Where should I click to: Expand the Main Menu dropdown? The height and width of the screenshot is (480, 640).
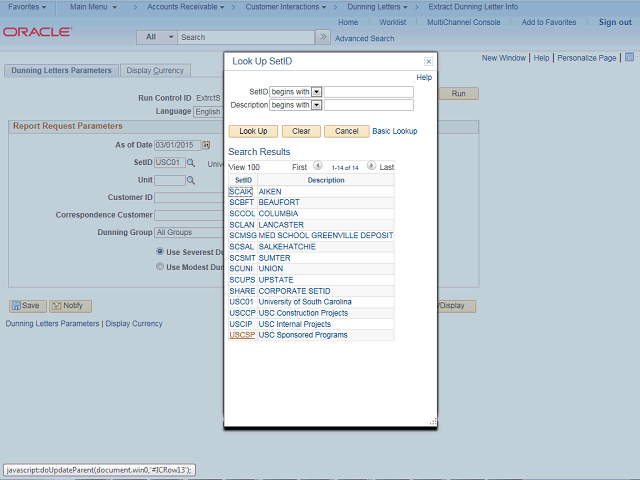pos(93,7)
